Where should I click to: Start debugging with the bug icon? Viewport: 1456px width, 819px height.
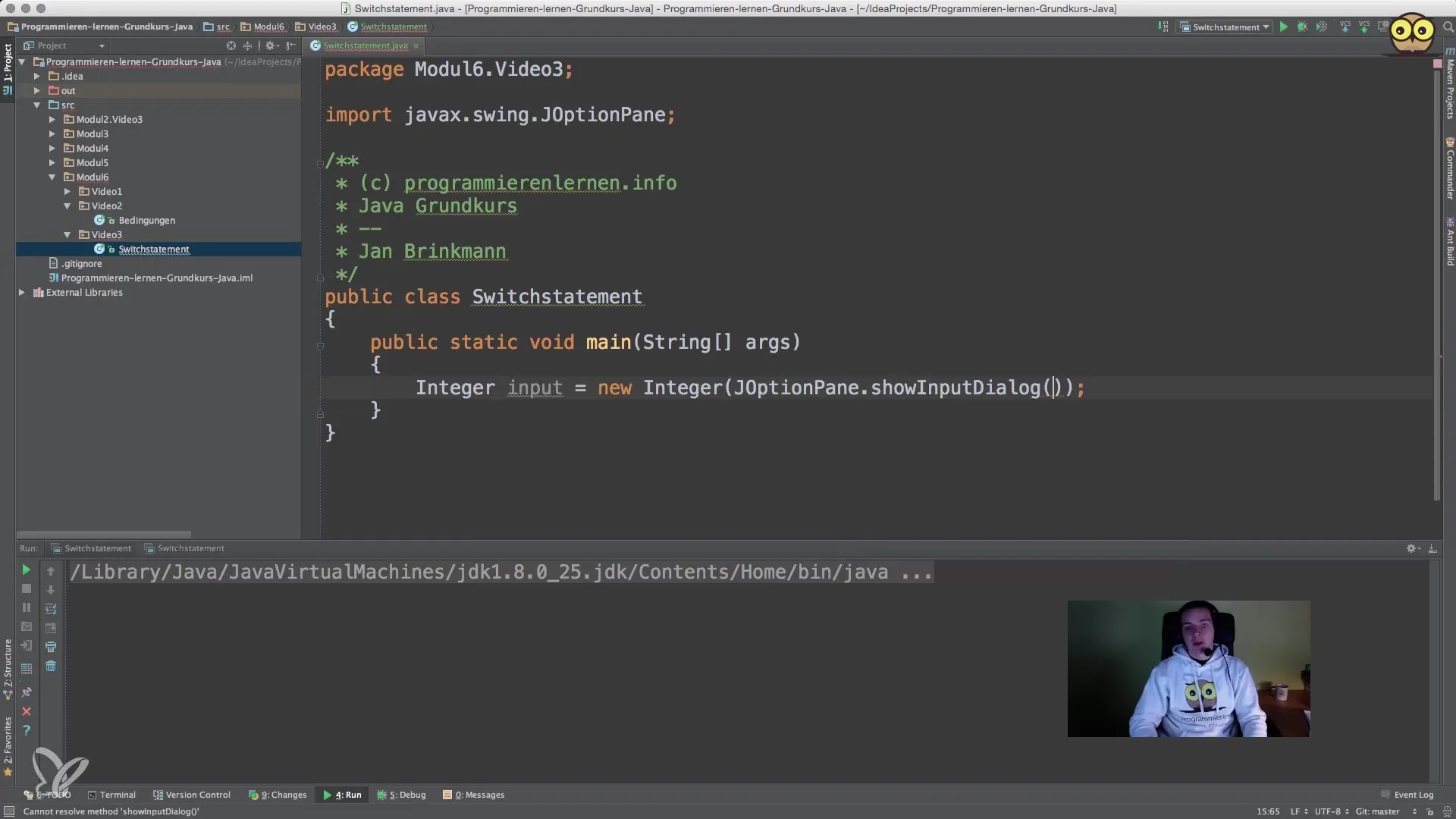[1302, 27]
